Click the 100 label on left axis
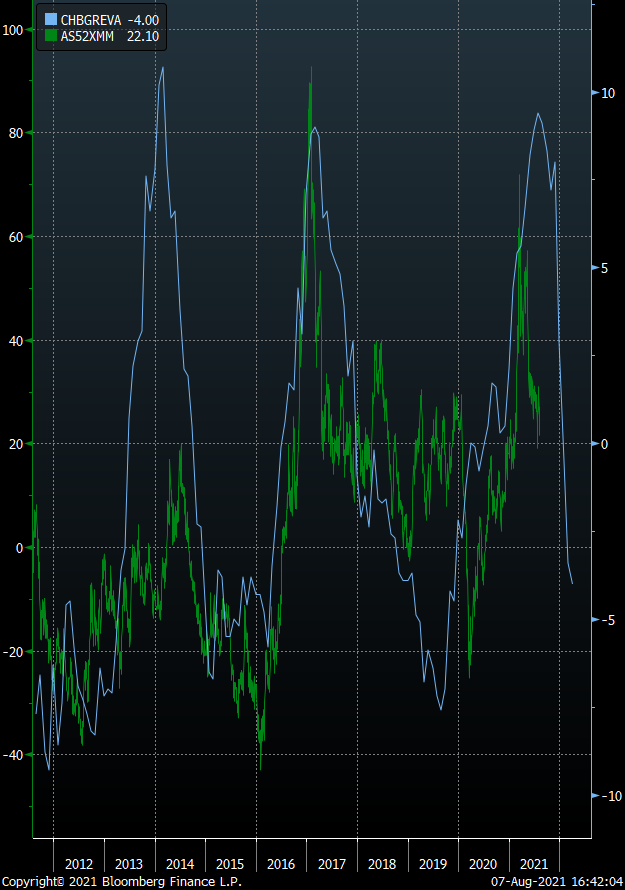625x890 pixels. click(12, 30)
